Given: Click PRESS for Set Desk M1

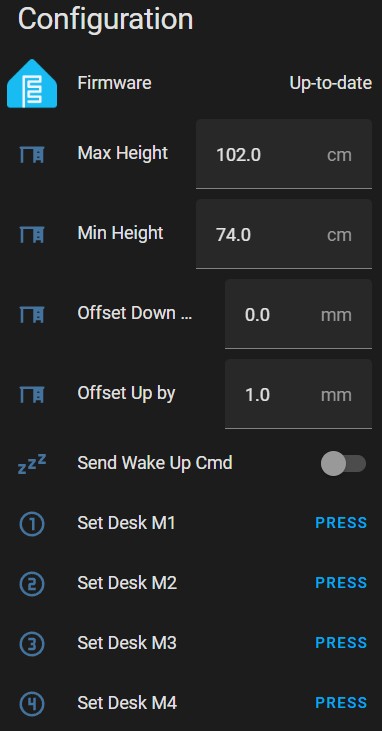Looking at the screenshot, I should click(x=341, y=523).
